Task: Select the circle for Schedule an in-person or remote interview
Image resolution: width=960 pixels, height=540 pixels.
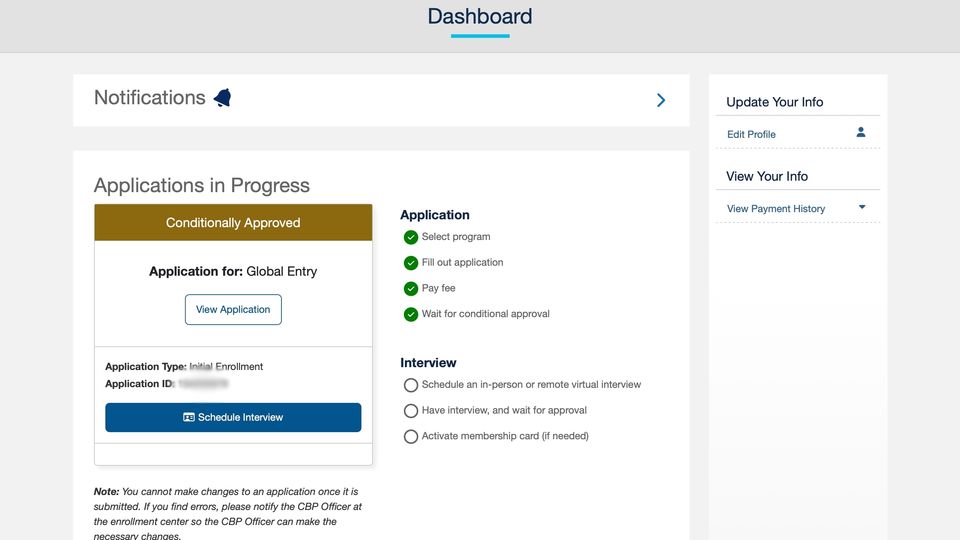Action: 411,385
